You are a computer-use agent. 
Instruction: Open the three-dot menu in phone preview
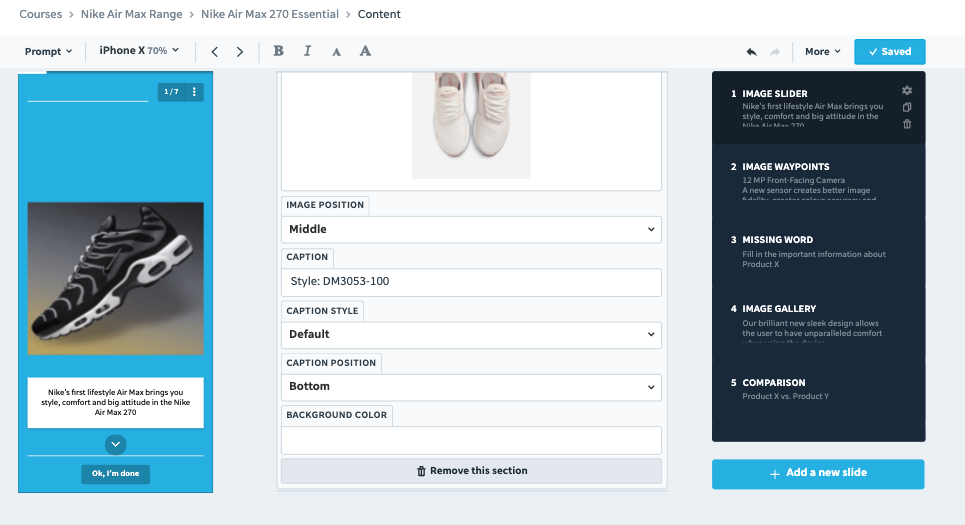point(194,92)
